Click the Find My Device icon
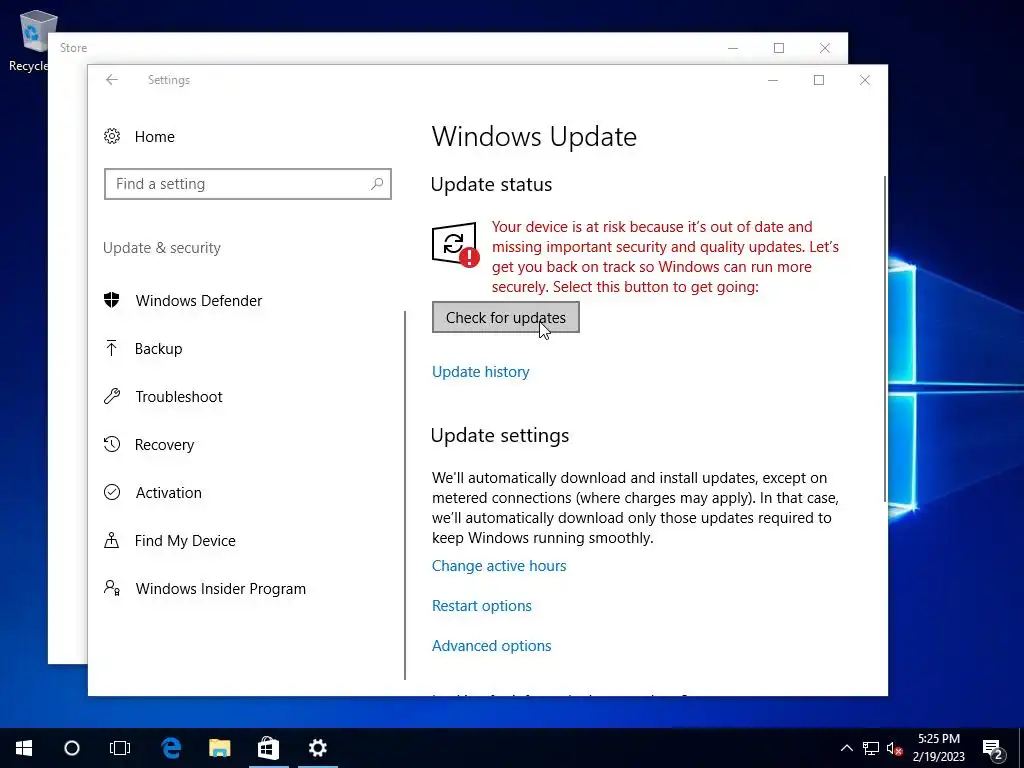The image size is (1024, 768). point(112,540)
